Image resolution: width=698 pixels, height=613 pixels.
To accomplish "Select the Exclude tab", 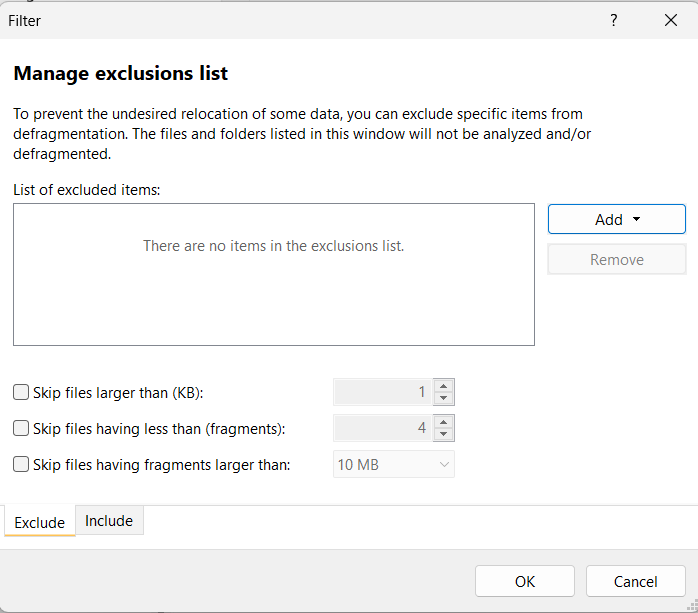I will tap(40, 522).
